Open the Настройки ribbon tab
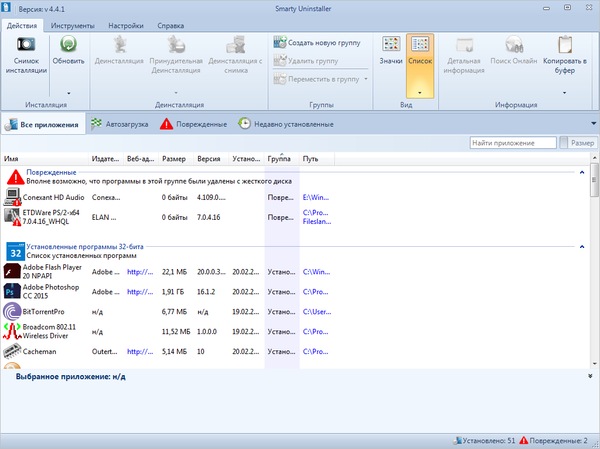 point(125,24)
